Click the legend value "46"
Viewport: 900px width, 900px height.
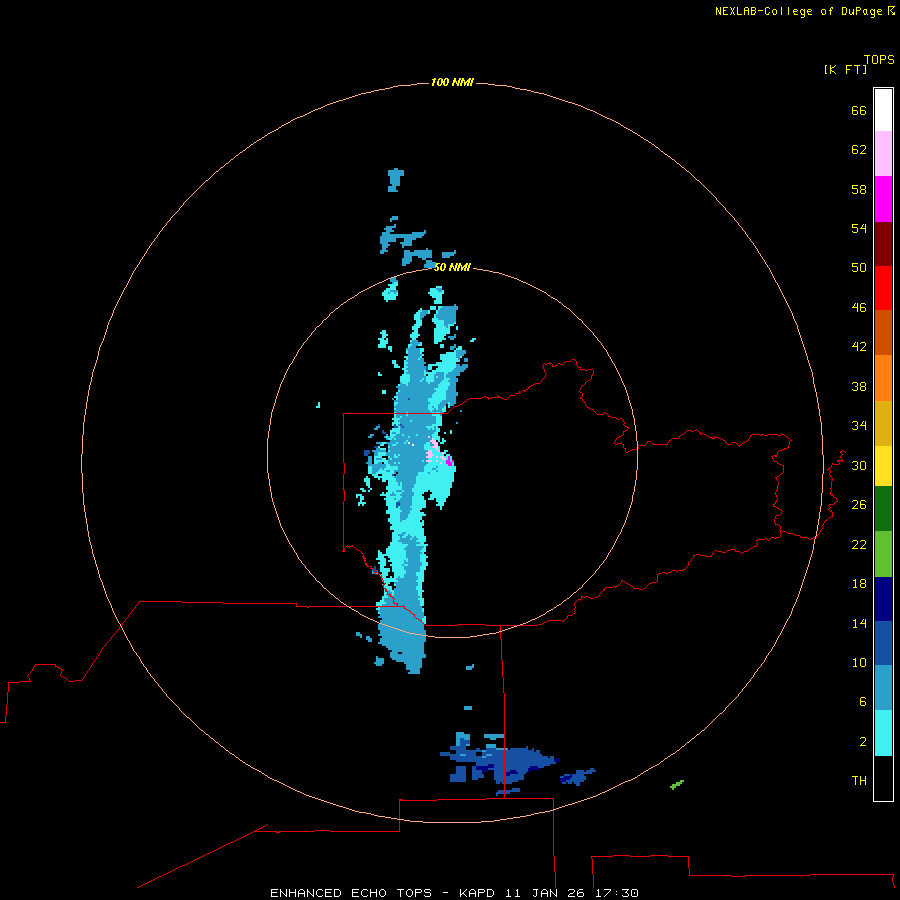tap(859, 308)
